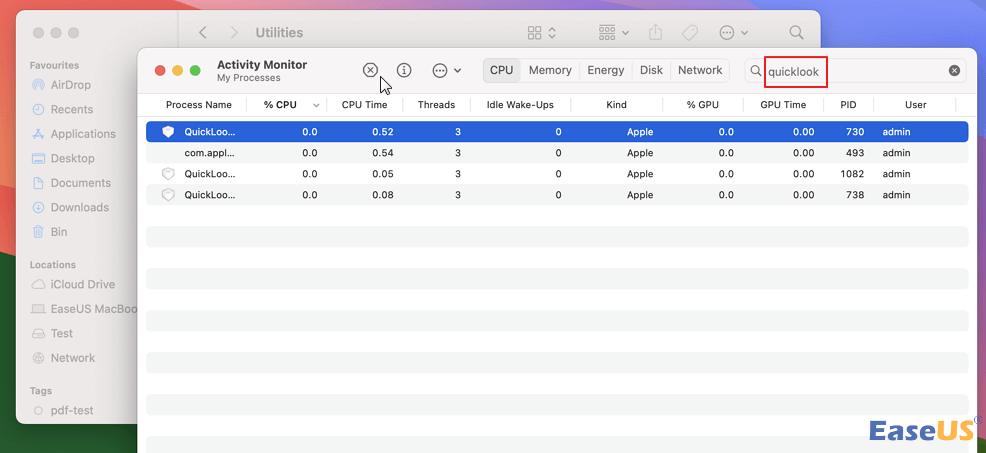Open Finder search magnifier icon
This screenshot has height=453, width=986.
point(796,33)
